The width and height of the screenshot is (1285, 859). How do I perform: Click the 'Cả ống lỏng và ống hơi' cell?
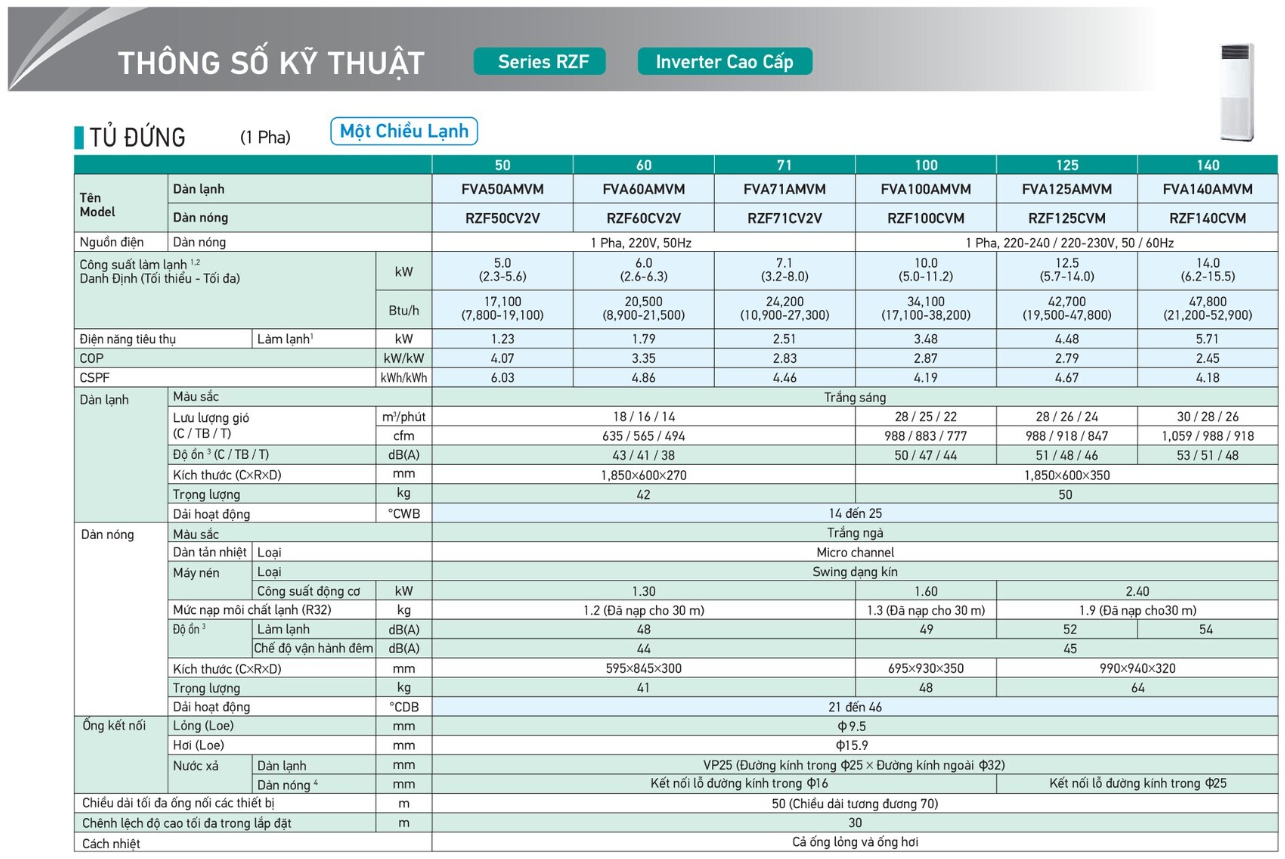pyautogui.click(x=855, y=843)
